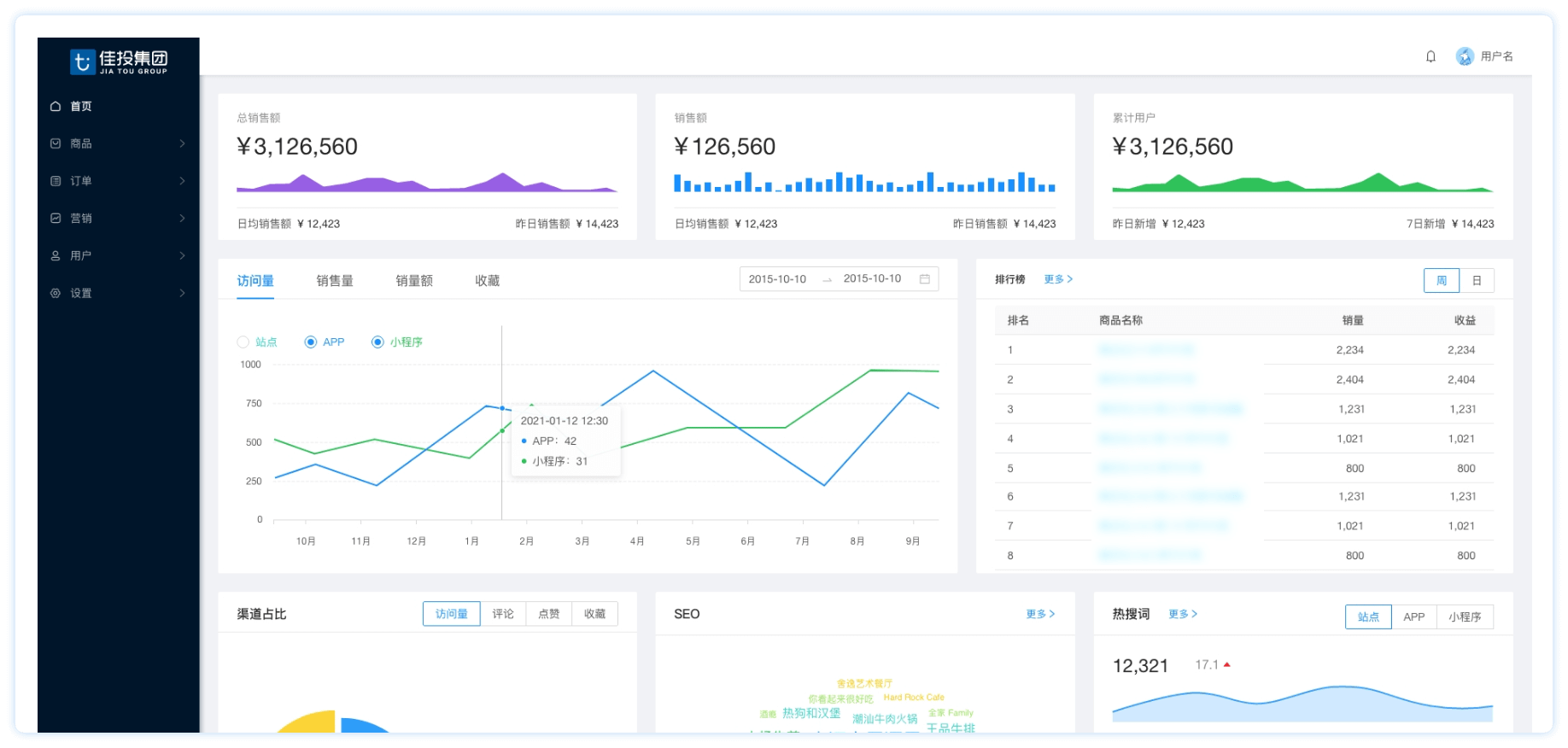
Task: Toggle the APP radio button
Action: [x=311, y=342]
